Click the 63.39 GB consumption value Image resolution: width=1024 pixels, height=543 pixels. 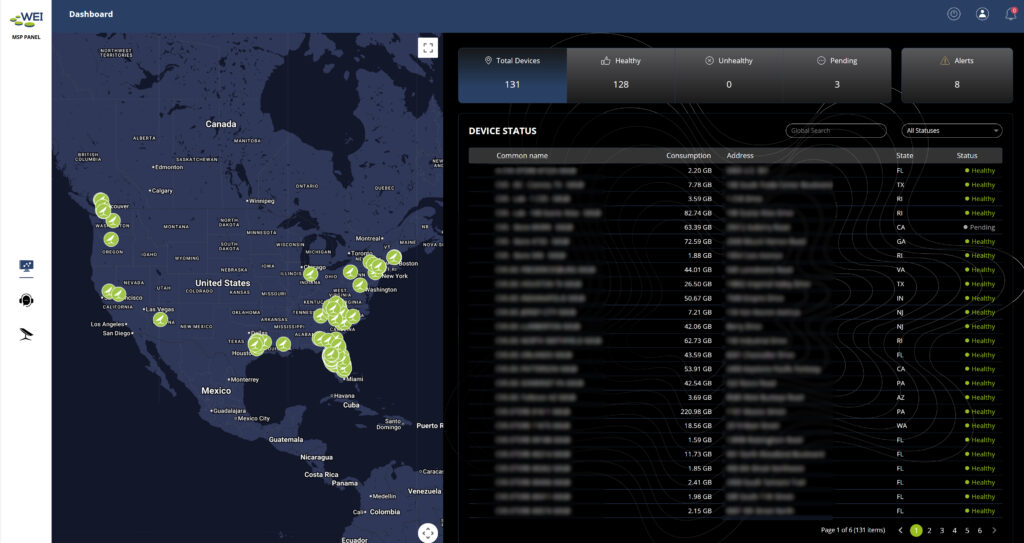pyautogui.click(x=697, y=227)
